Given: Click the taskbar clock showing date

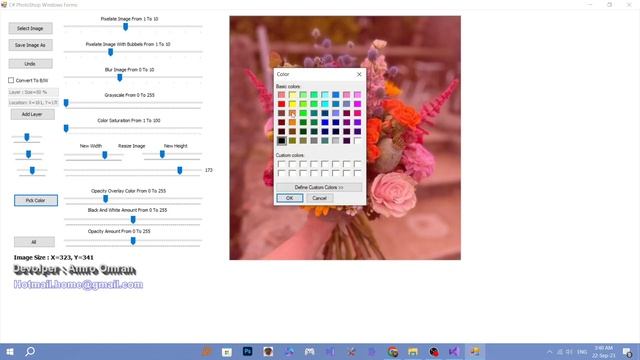Looking at the screenshot, I should pyautogui.click(x=604, y=352).
